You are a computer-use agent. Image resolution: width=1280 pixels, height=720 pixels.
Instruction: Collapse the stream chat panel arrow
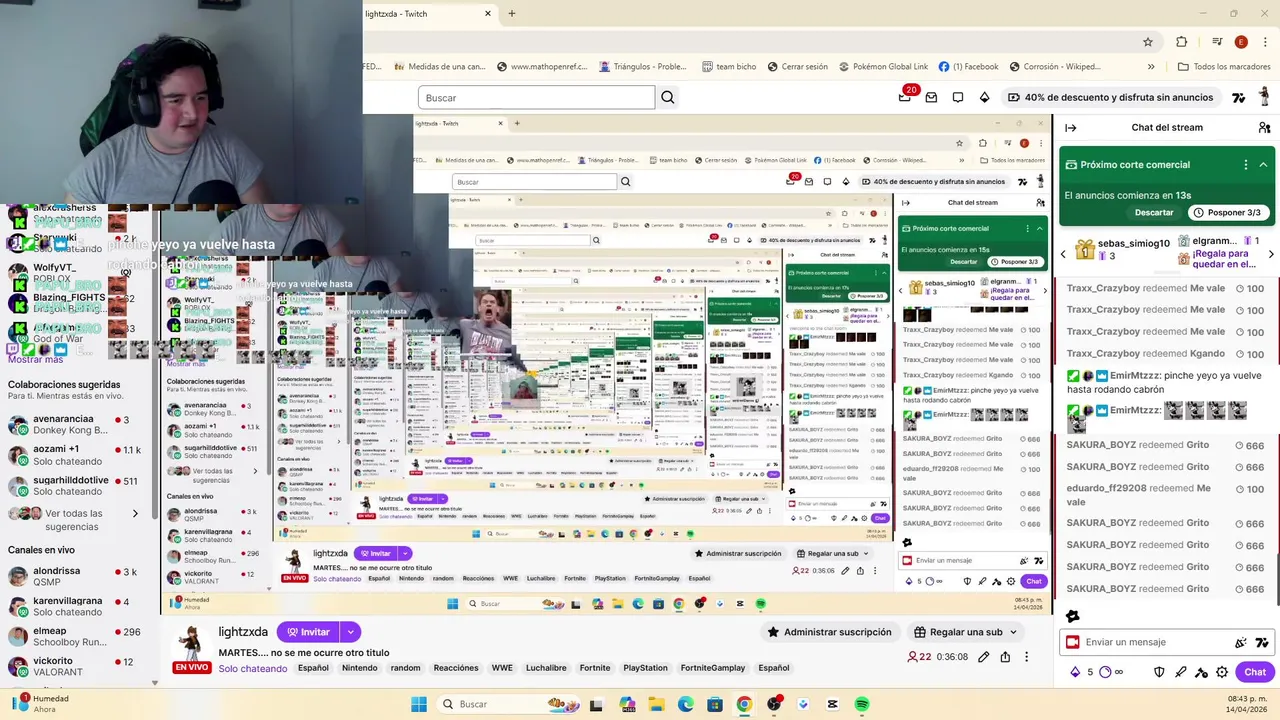coord(1070,128)
